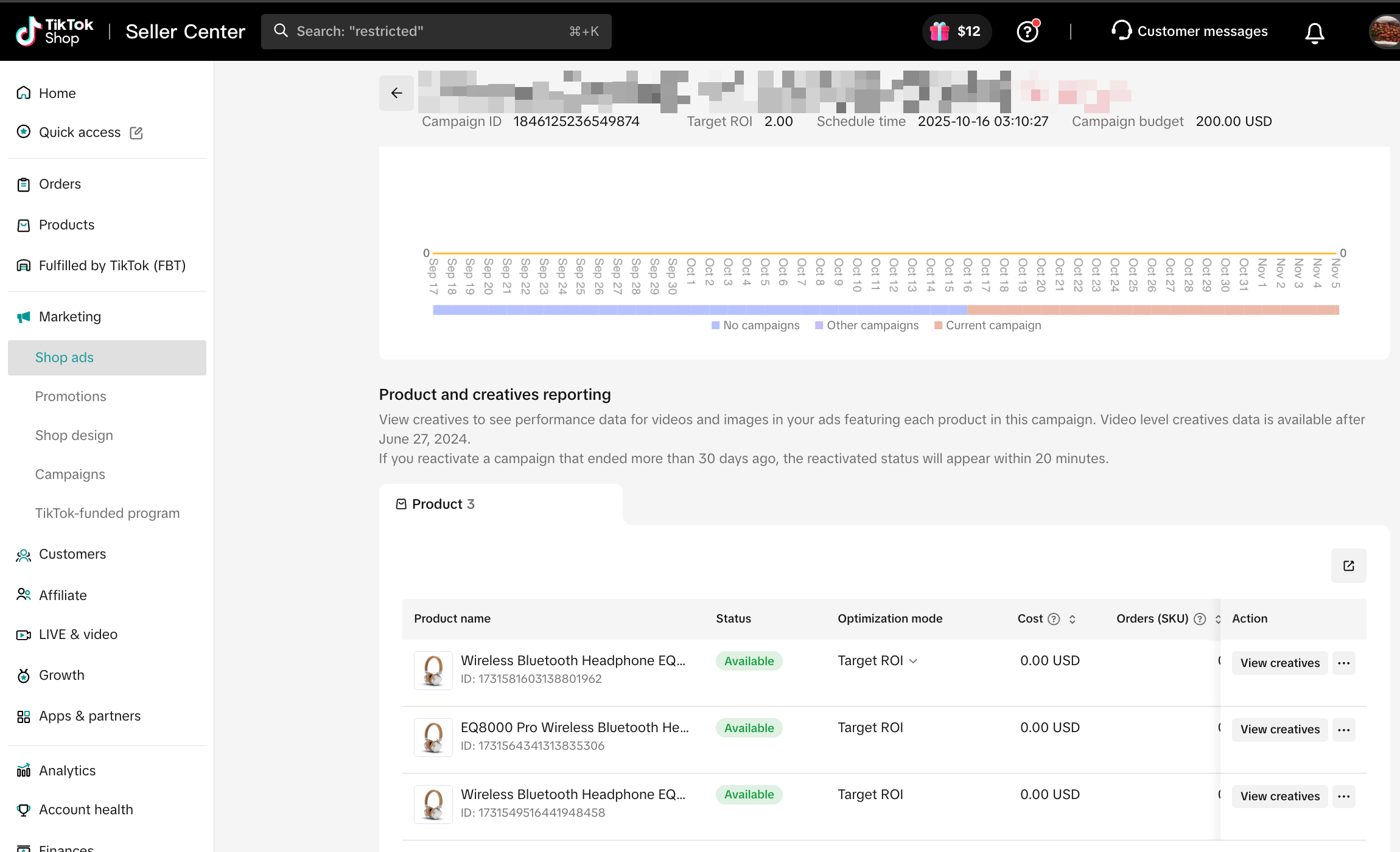The width and height of the screenshot is (1400, 852).
Task: Click the $12 gift reward icon
Action: (x=956, y=32)
